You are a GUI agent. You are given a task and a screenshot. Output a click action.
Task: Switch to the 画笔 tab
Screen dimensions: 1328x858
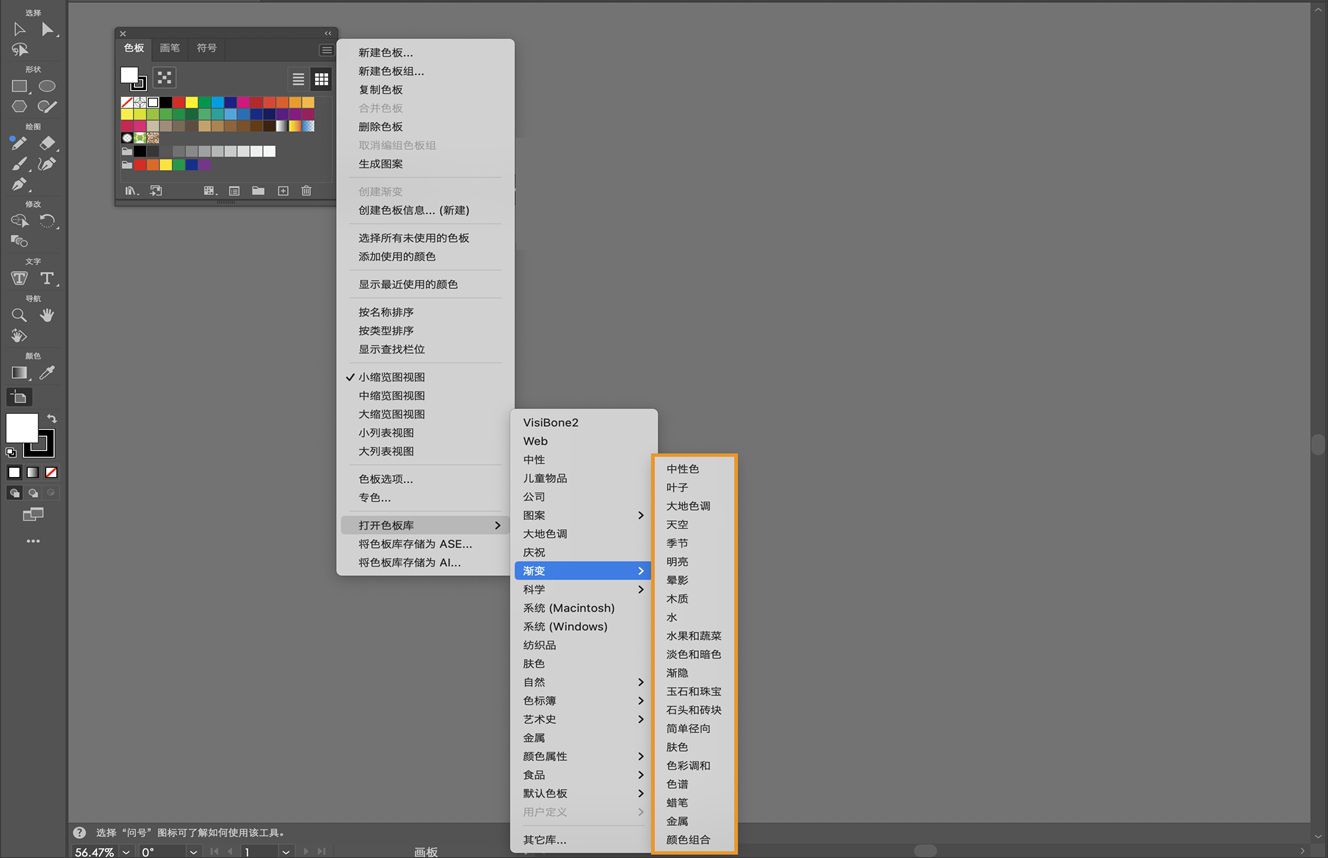pos(170,48)
